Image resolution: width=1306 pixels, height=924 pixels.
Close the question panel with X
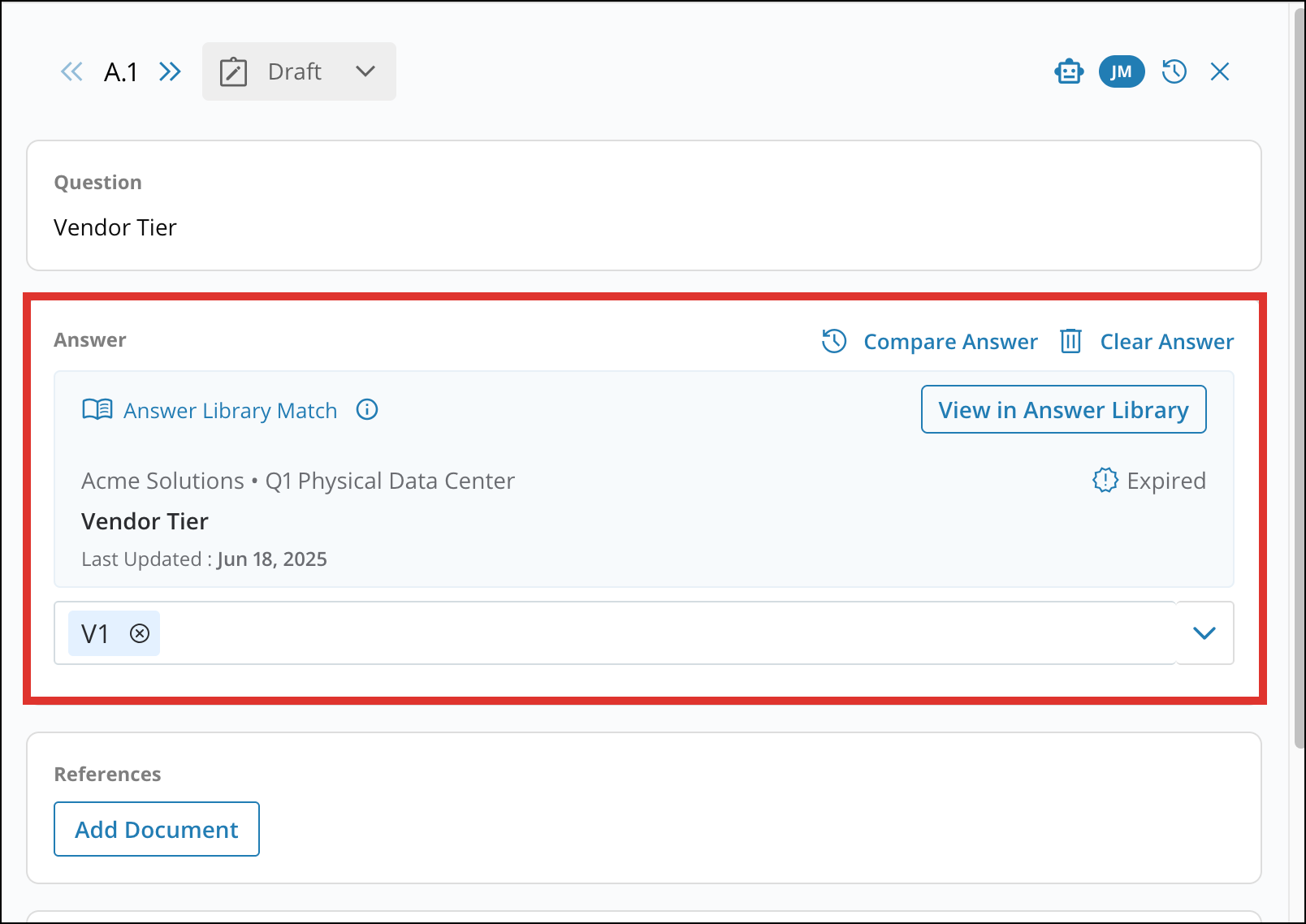click(1220, 71)
